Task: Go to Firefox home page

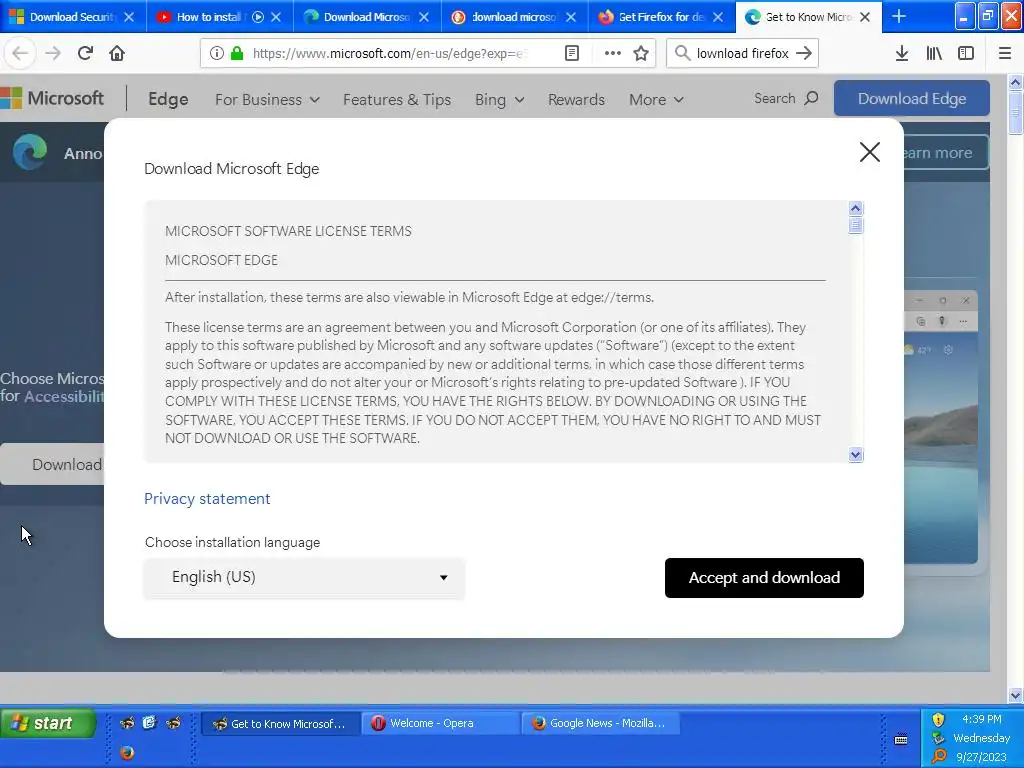Action: [x=117, y=54]
